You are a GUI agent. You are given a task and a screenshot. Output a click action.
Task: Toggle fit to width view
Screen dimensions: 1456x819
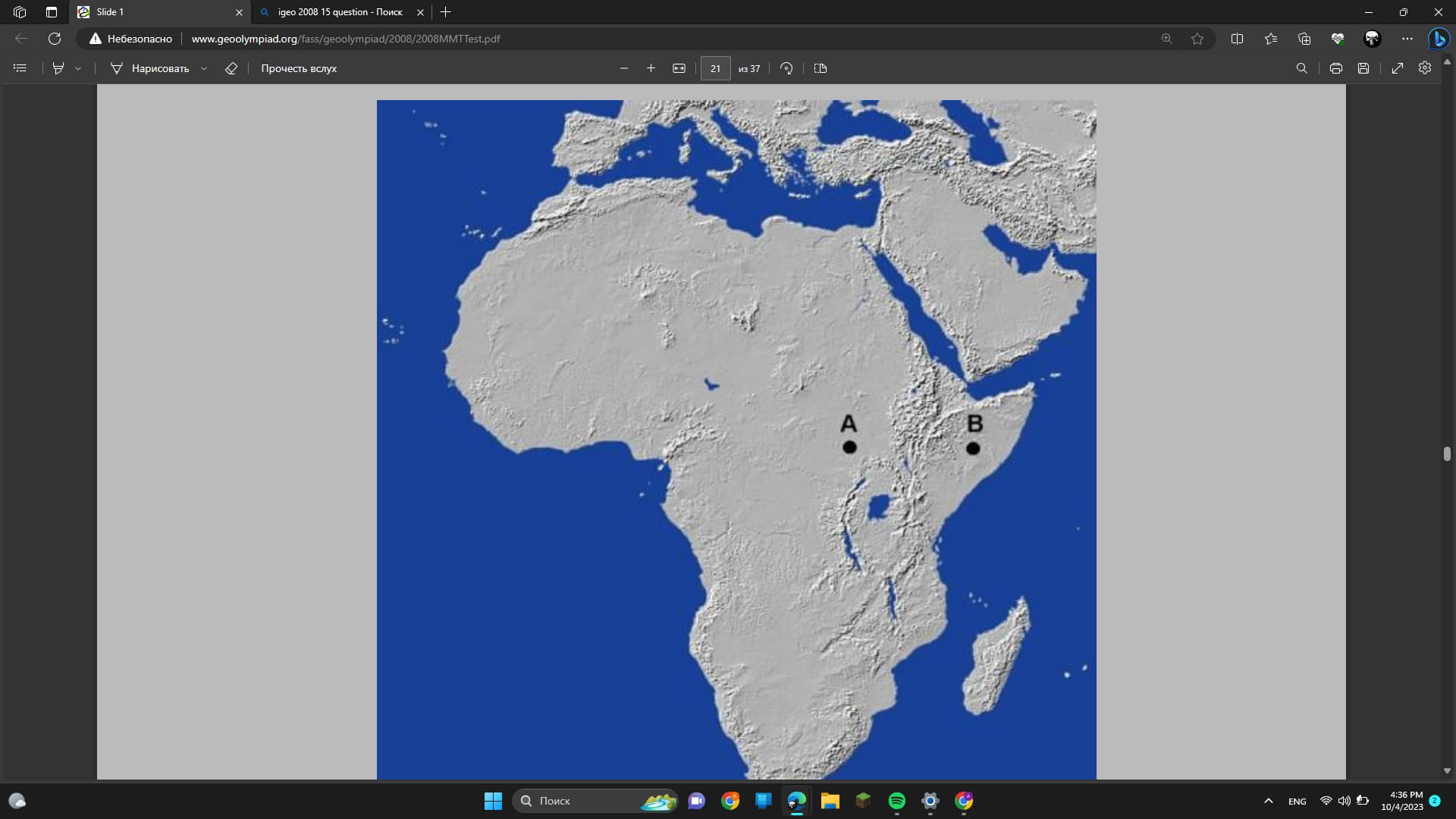click(679, 68)
